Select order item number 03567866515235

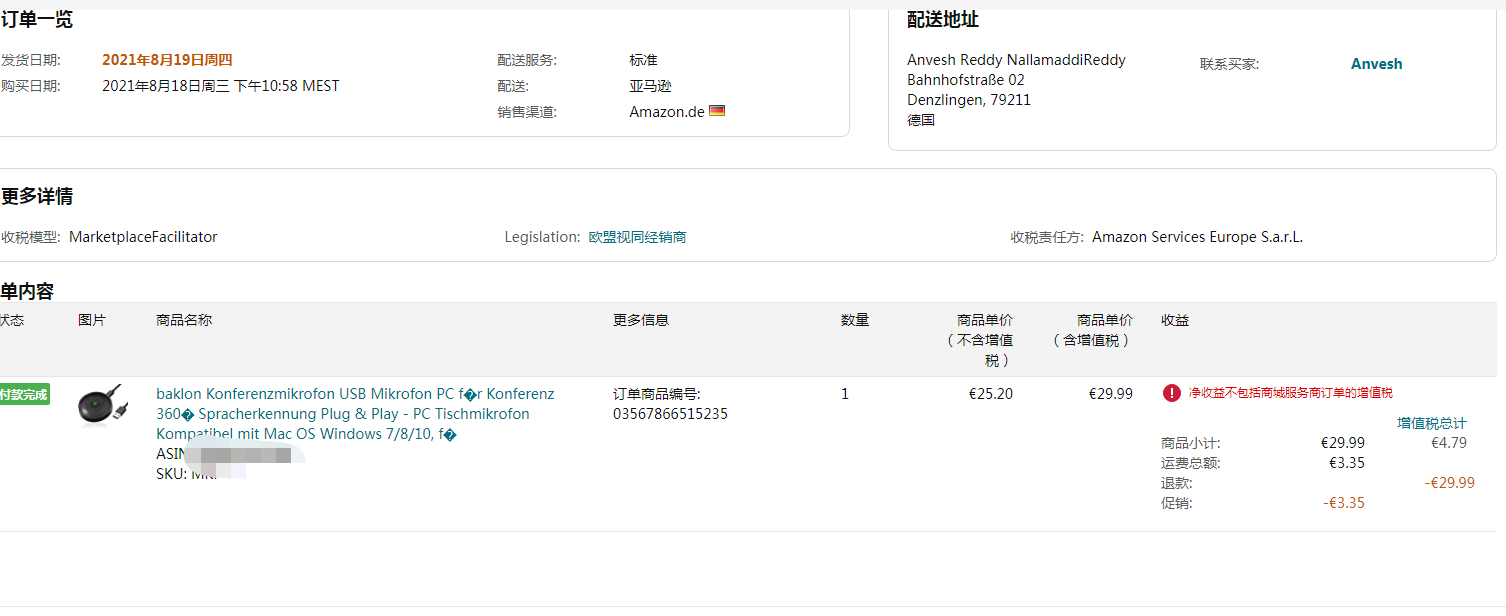[670, 414]
